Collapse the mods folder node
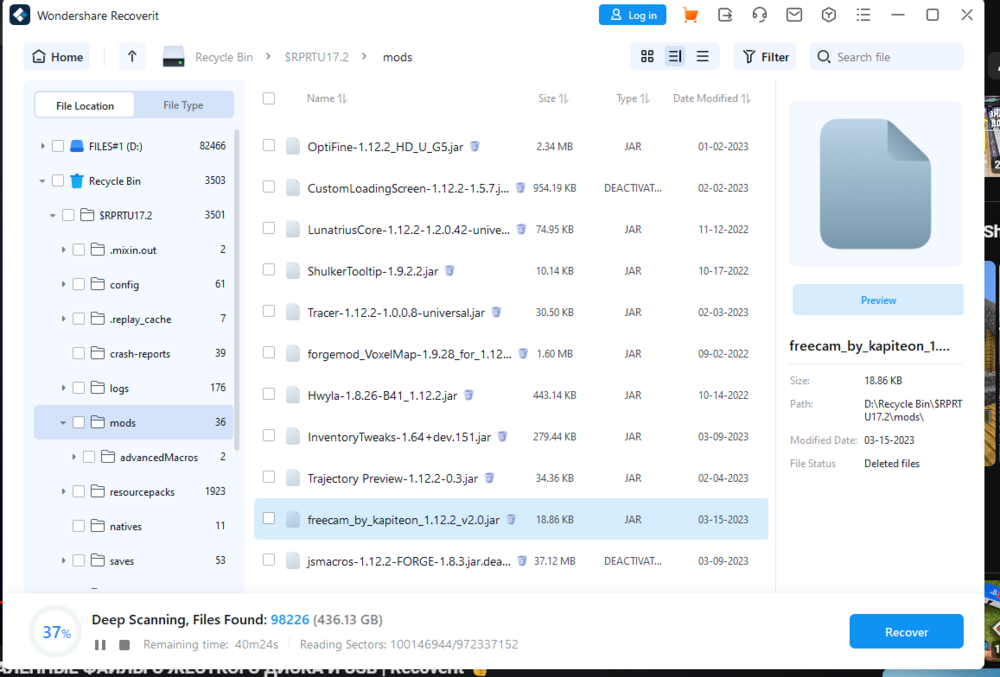Screen dimensions: 1000x677 [63, 422]
